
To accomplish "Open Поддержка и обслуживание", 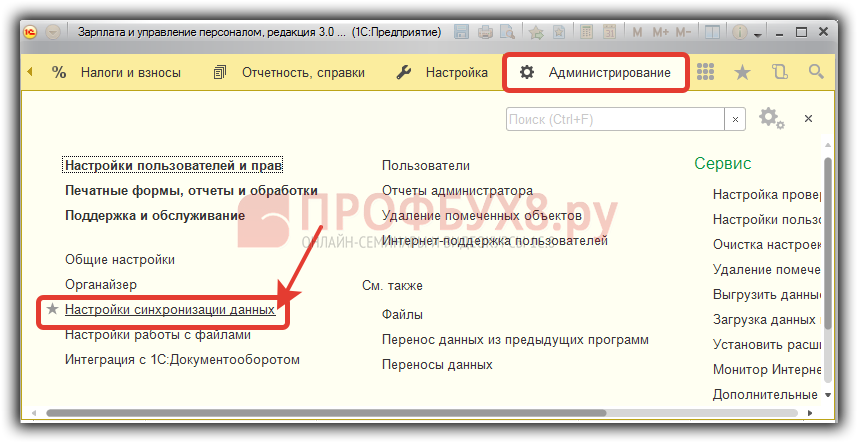I will [155, 215].
